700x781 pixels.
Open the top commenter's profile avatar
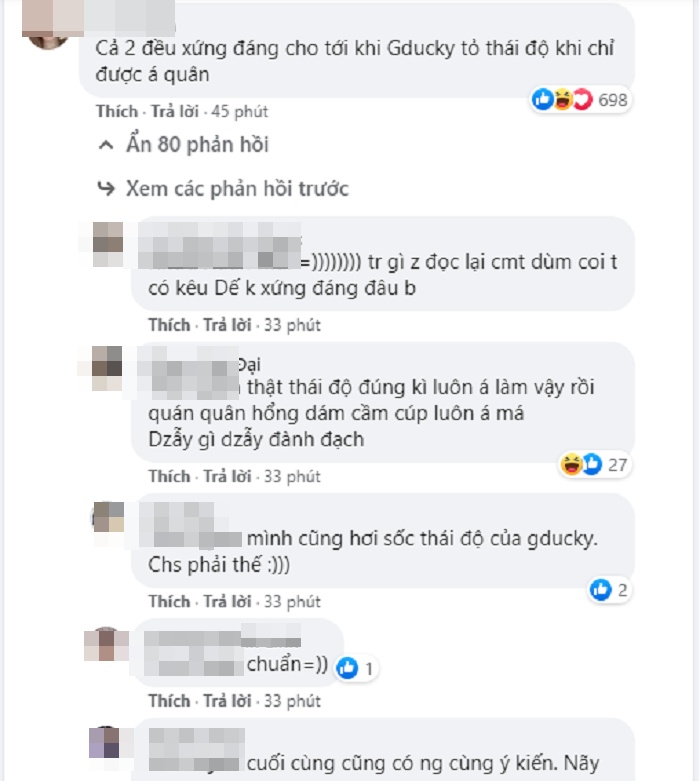coord(47,25)
